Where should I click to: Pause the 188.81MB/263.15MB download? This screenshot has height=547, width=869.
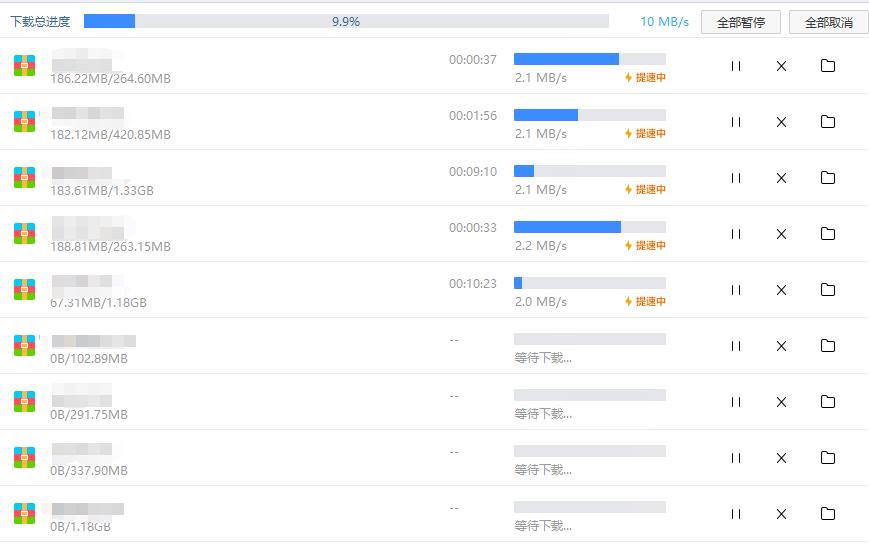[736, 234]
